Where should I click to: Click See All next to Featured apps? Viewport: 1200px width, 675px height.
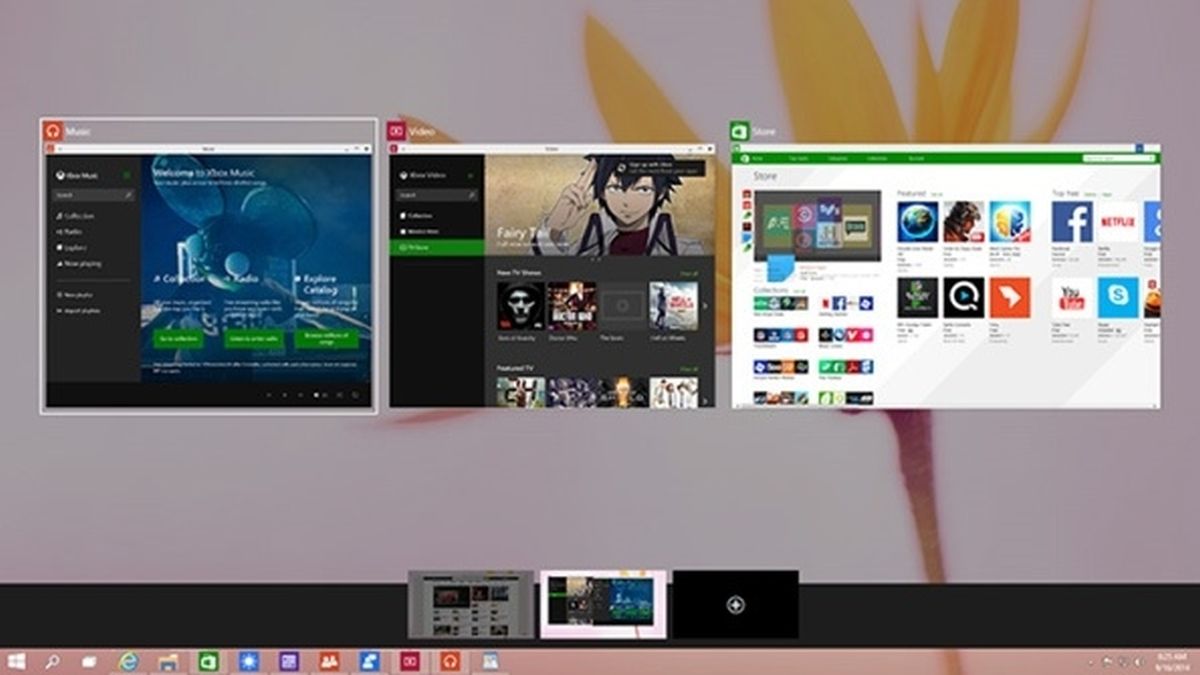(938, 193)
